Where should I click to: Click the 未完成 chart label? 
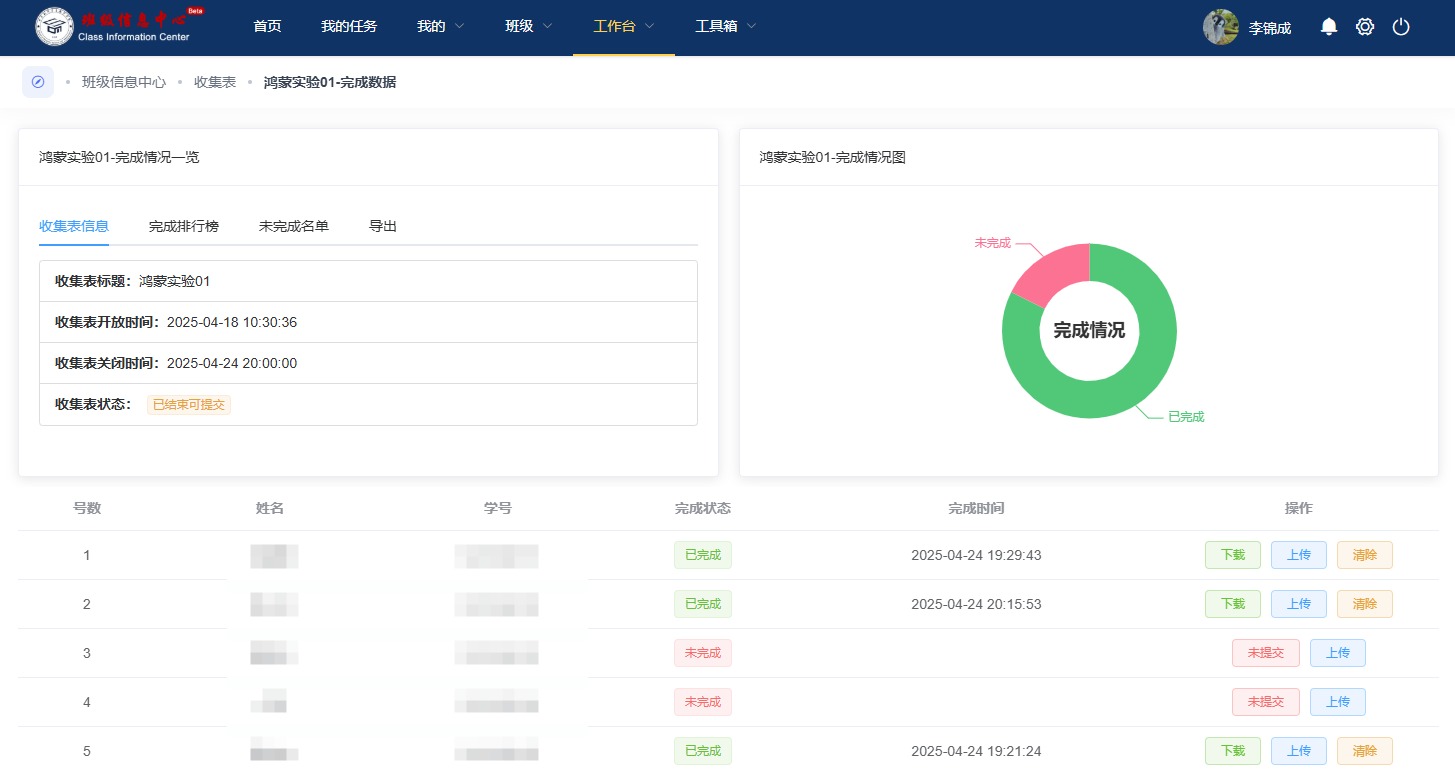(992, 243)
